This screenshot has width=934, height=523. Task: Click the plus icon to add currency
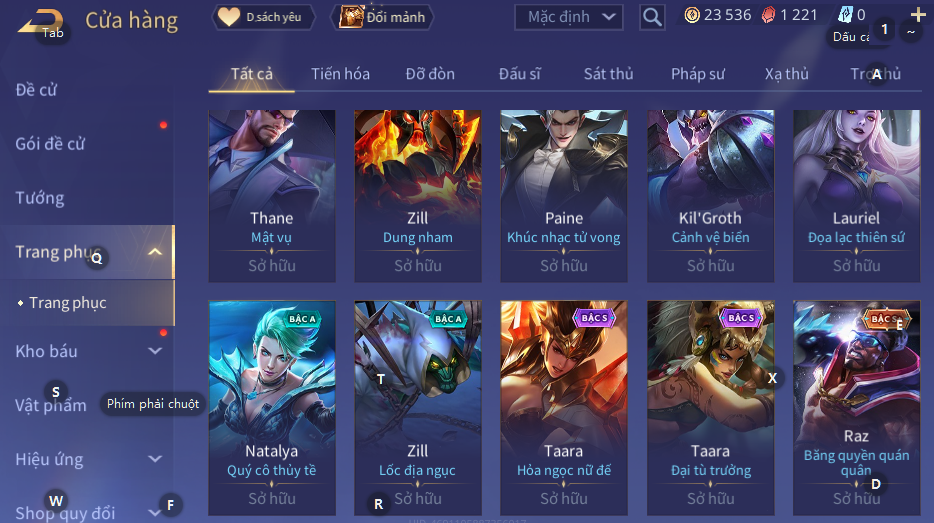coord(918,14)
